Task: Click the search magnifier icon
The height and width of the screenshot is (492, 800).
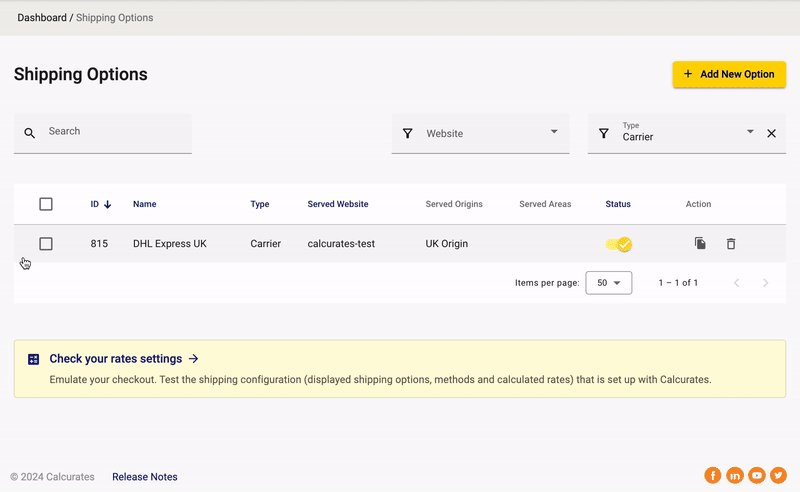Action: point(30,133)
